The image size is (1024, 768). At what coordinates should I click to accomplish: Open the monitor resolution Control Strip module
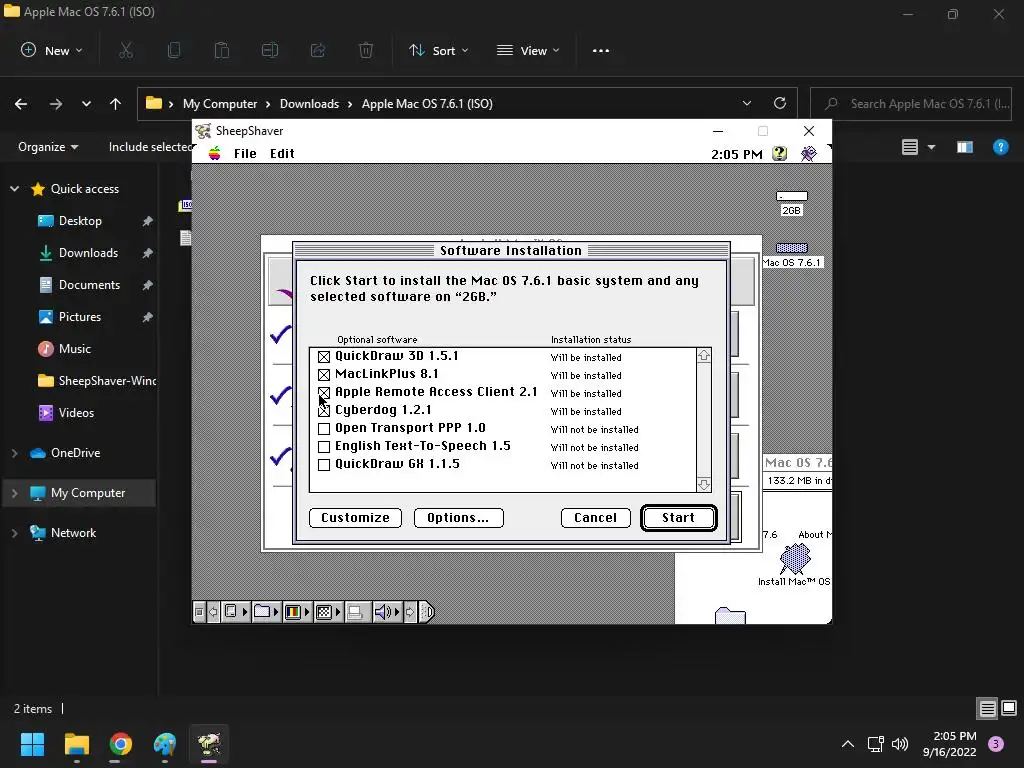[x=328, y=612]
